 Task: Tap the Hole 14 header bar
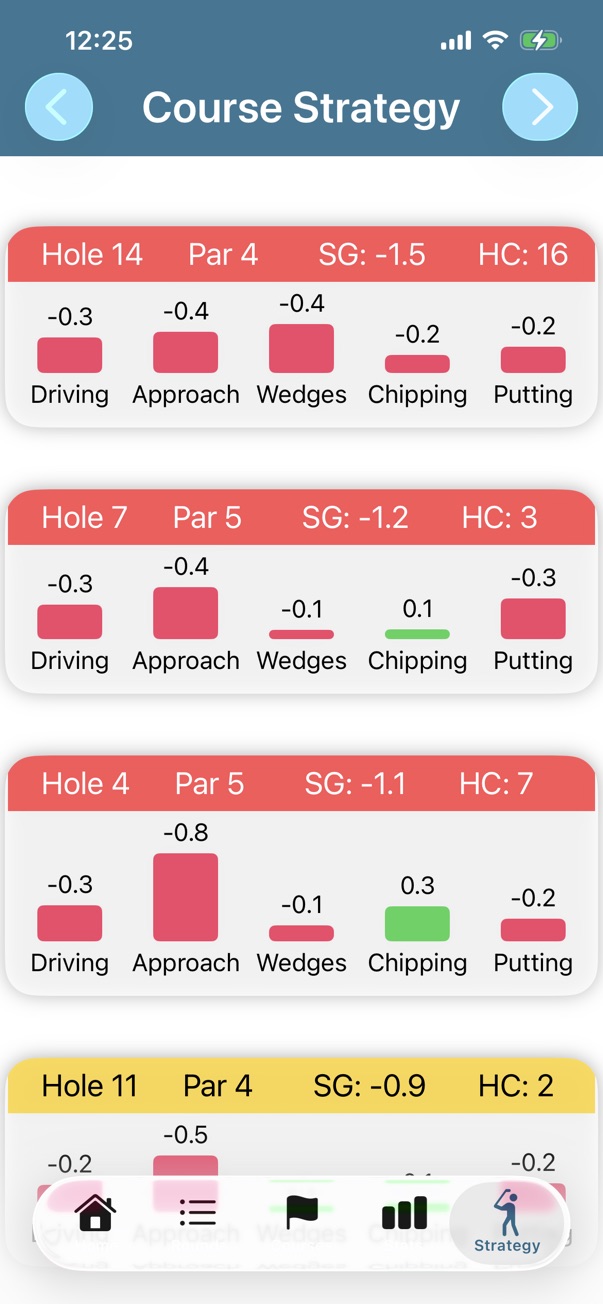[x=301, y=255]
